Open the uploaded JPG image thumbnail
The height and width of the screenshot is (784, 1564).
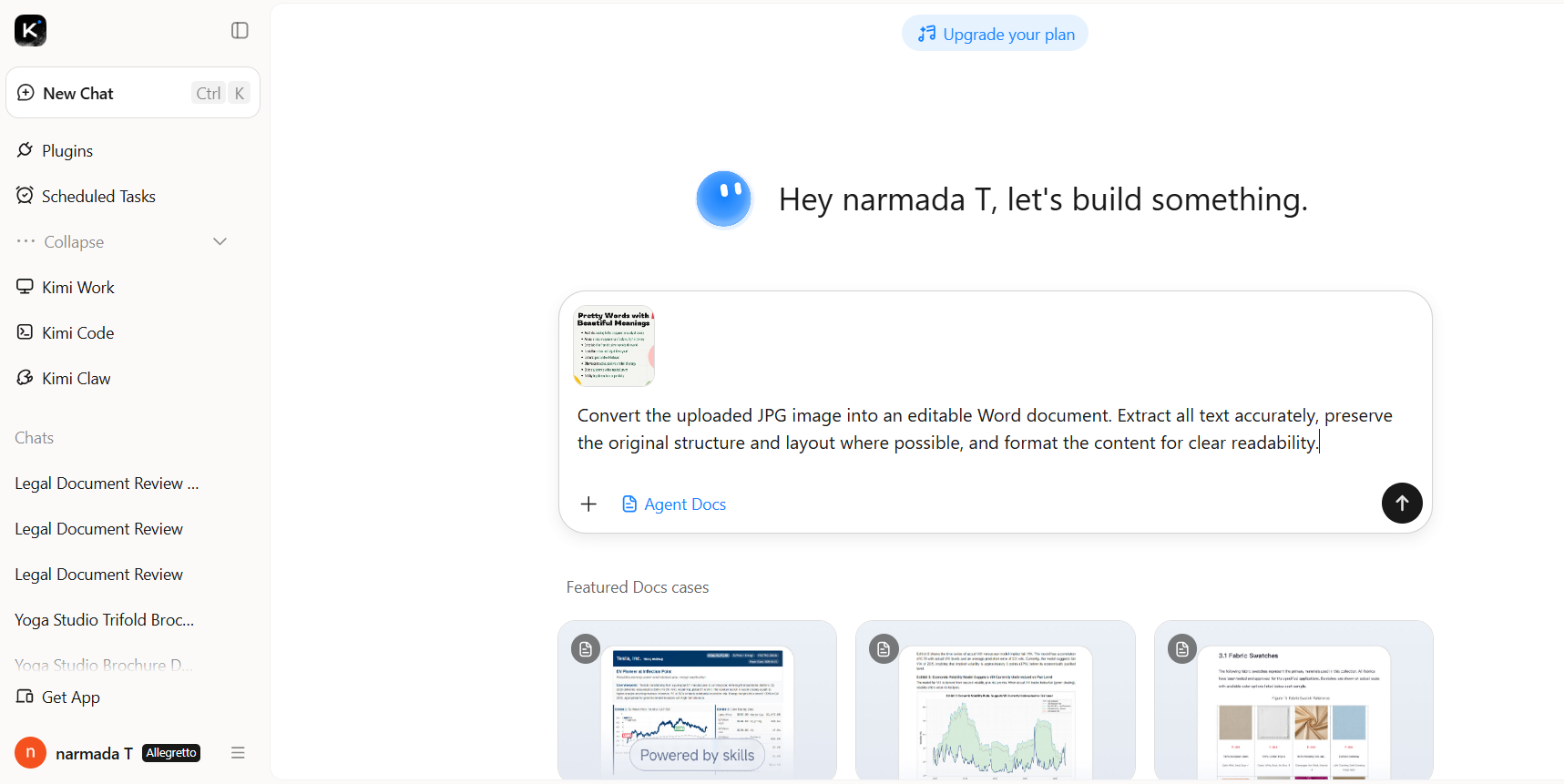tap(614, 346)
